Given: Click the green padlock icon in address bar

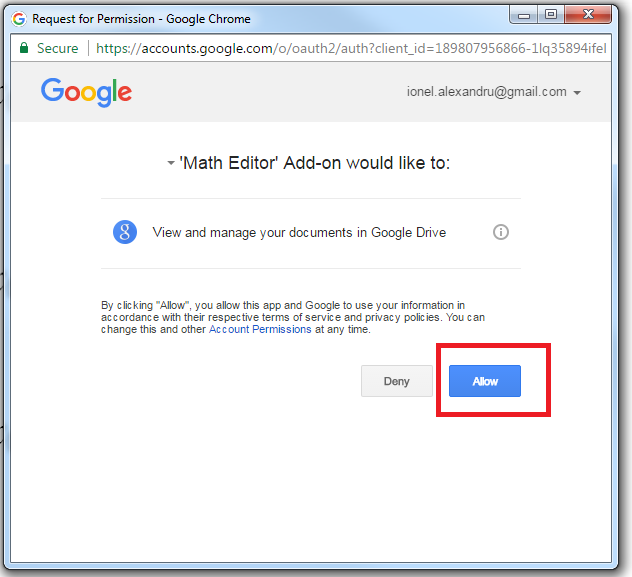Looking at the screenshot, I should [23, 48].
